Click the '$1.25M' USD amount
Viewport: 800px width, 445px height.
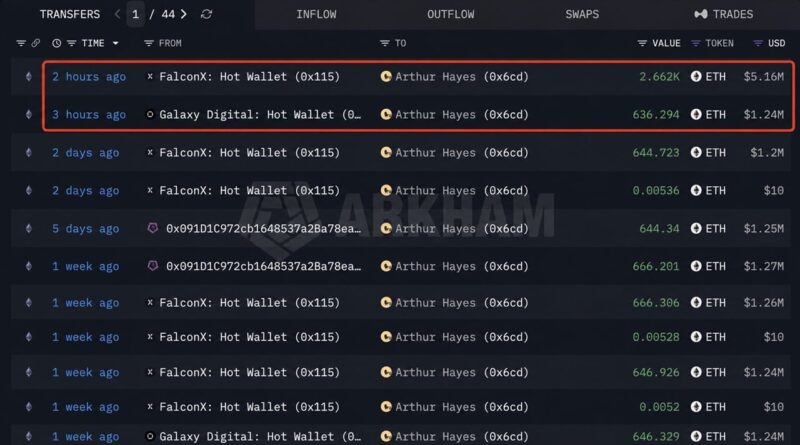pyautogui.click(x=763, y=228)
